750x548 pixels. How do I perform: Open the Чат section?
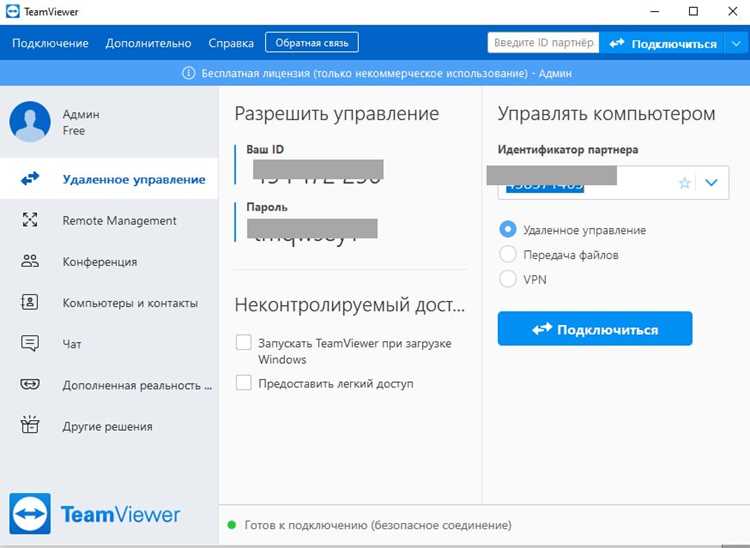tap(109, 343)
